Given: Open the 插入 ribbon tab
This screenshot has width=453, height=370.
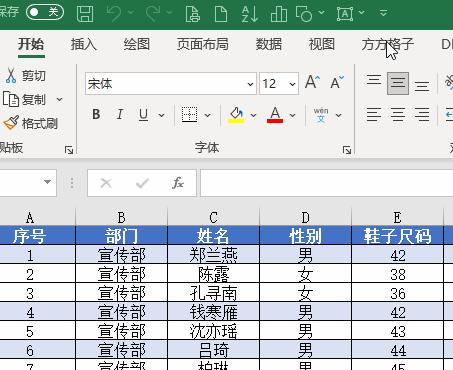Looking at the screenshot, I should 83,44.
